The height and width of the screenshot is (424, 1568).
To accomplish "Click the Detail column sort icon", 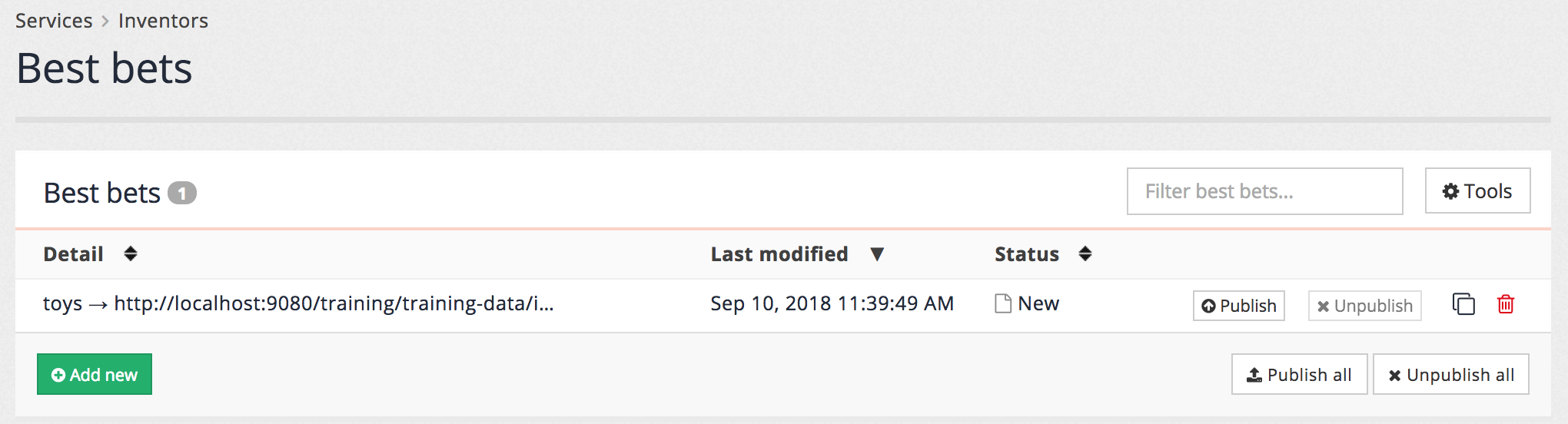I will pyautogui.click(x=131, y=253).
